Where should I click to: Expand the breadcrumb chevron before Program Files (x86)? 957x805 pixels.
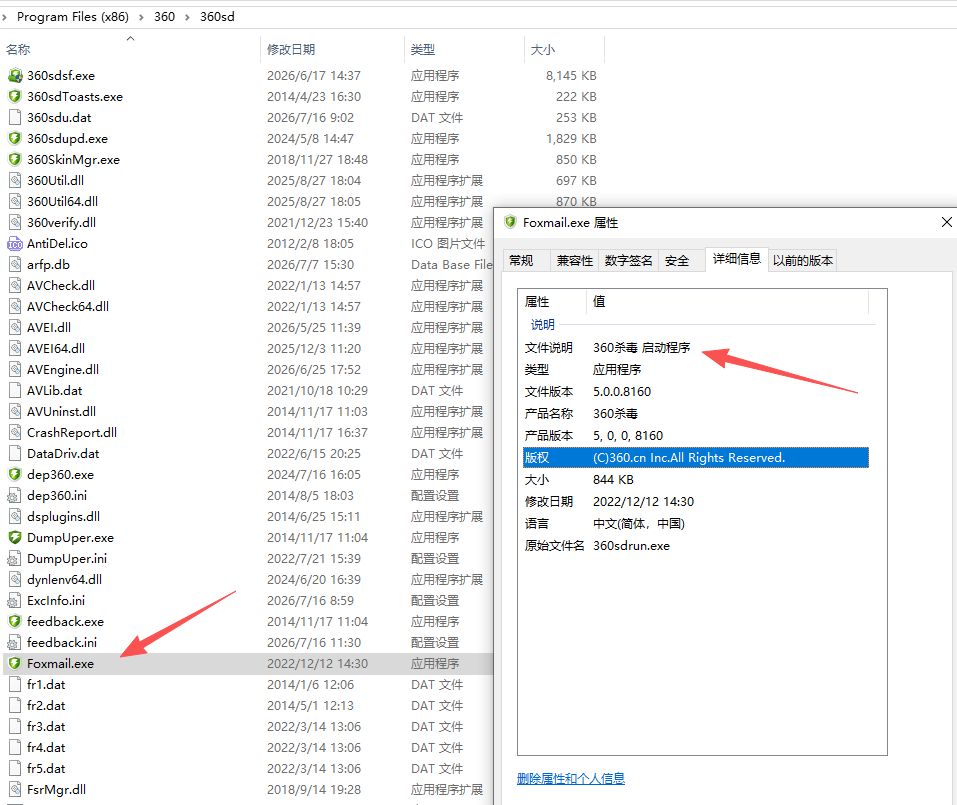coord(4,17)
